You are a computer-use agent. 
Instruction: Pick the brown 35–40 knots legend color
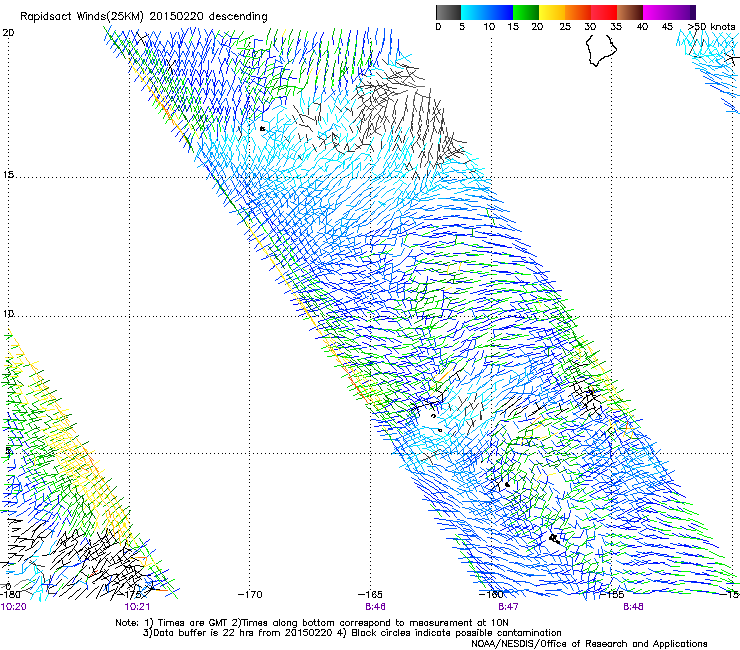click(630, 12)
